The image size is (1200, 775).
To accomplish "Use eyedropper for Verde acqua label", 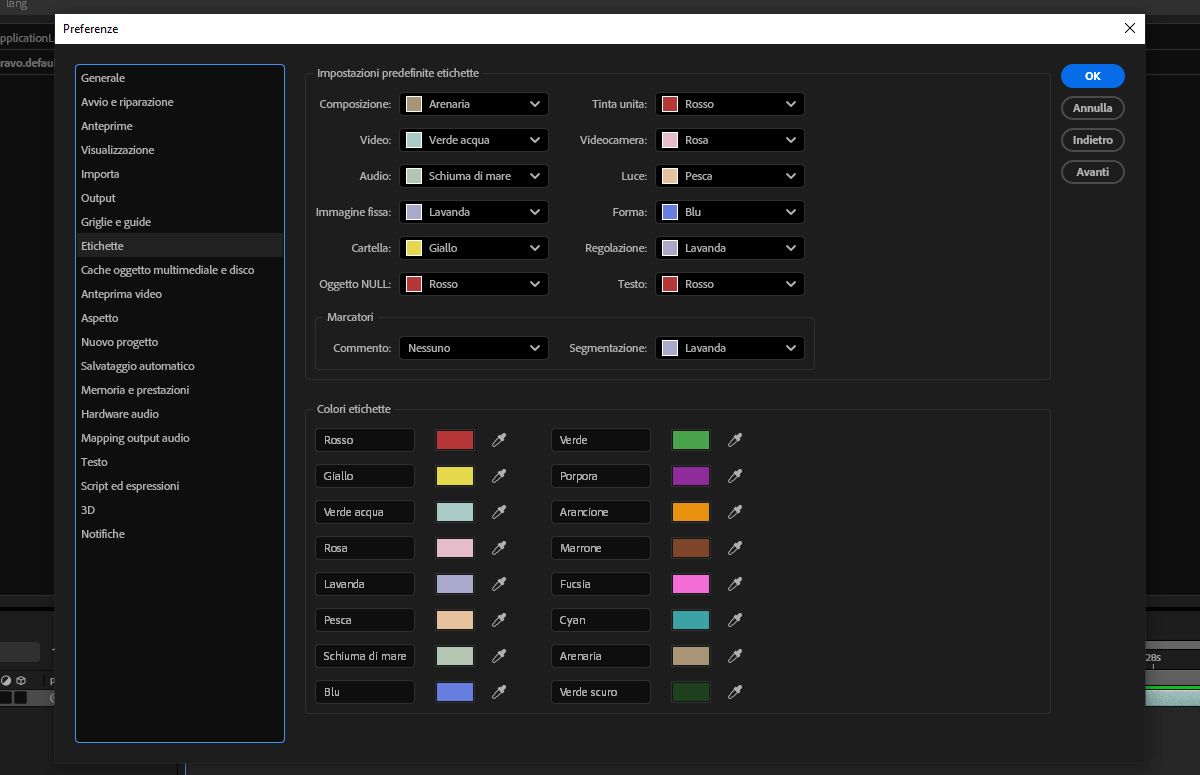I will point(499,512).
